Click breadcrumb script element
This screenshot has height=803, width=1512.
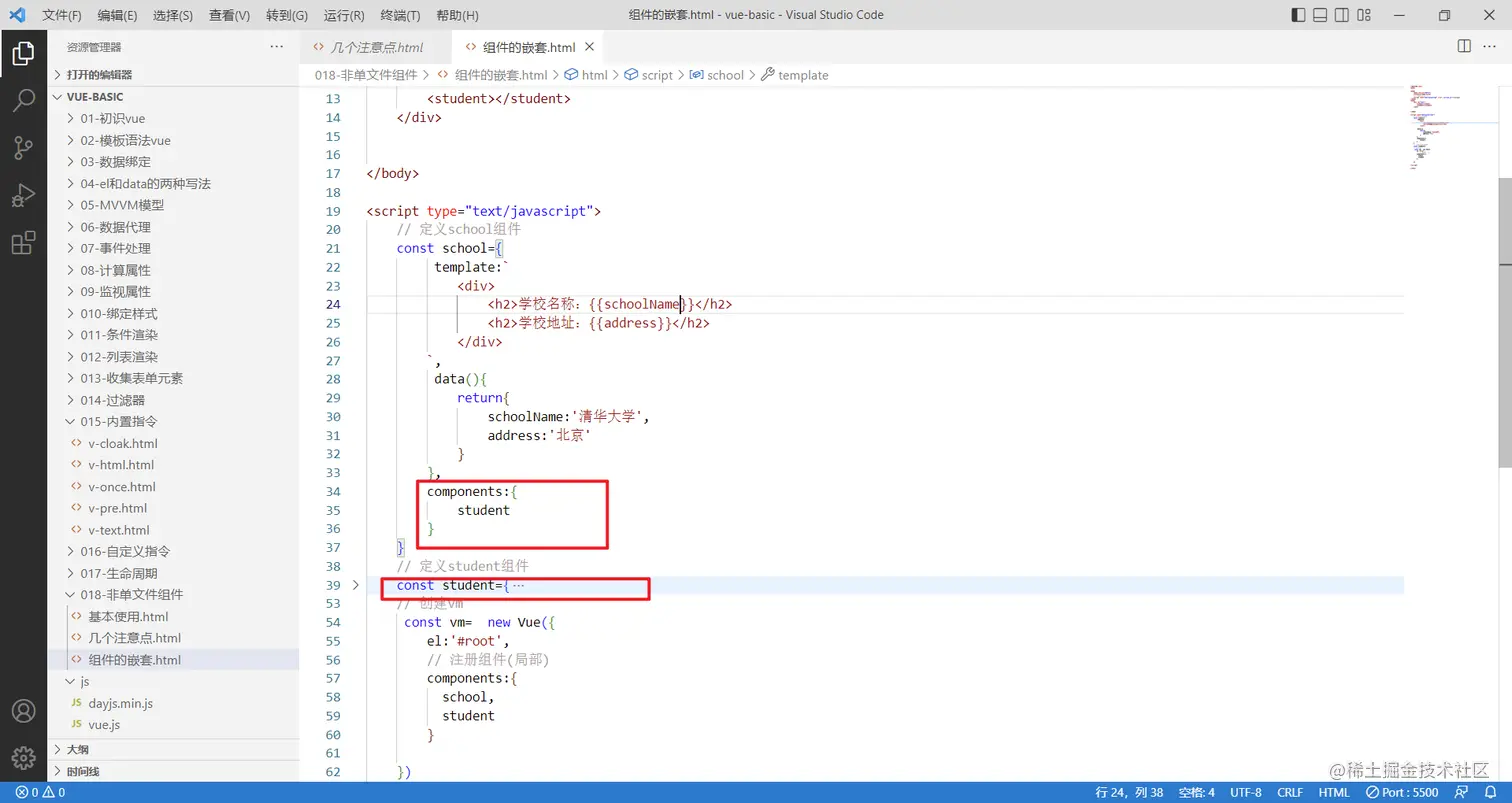click(648, 75)
